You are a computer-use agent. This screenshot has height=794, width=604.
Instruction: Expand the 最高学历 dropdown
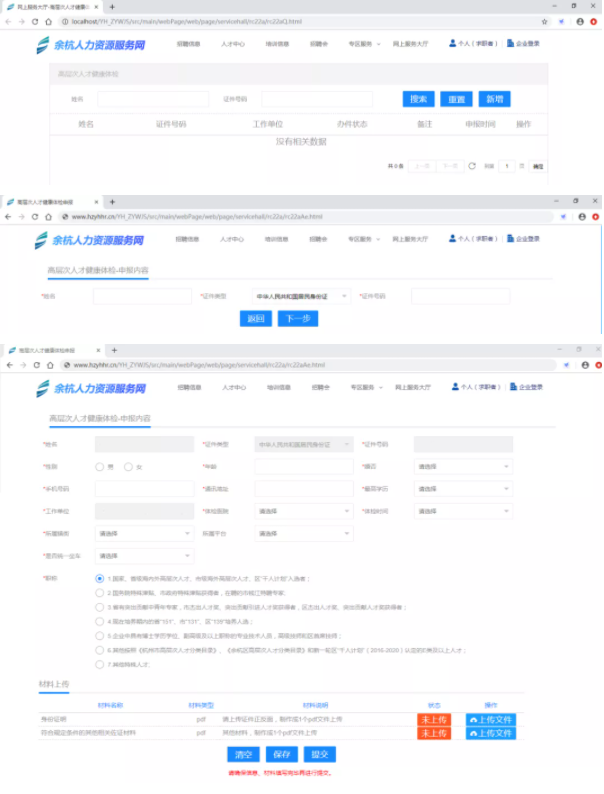463,489
